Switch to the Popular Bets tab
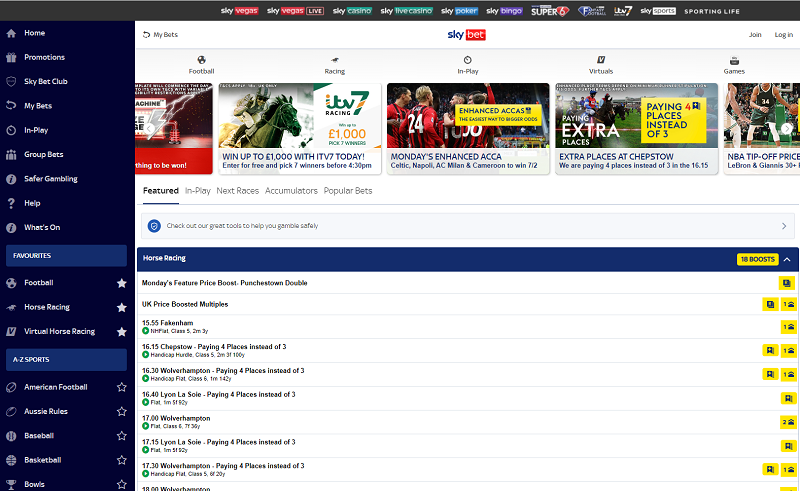This screenshot has height=491, width=800. point(348,191)
